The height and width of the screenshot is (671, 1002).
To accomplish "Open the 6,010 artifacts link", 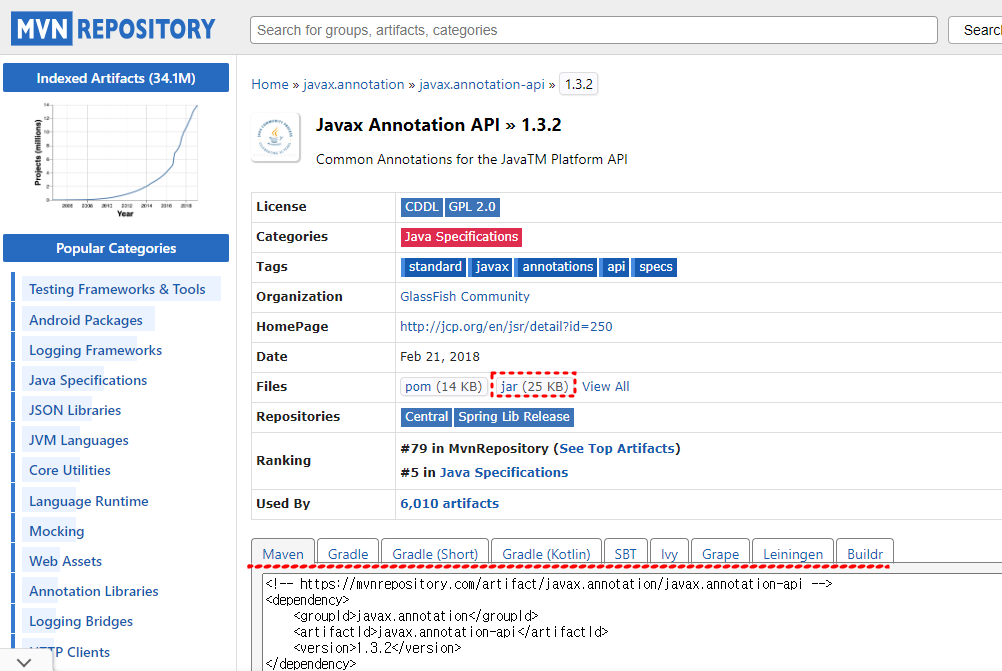I will (x=449, y=504).
